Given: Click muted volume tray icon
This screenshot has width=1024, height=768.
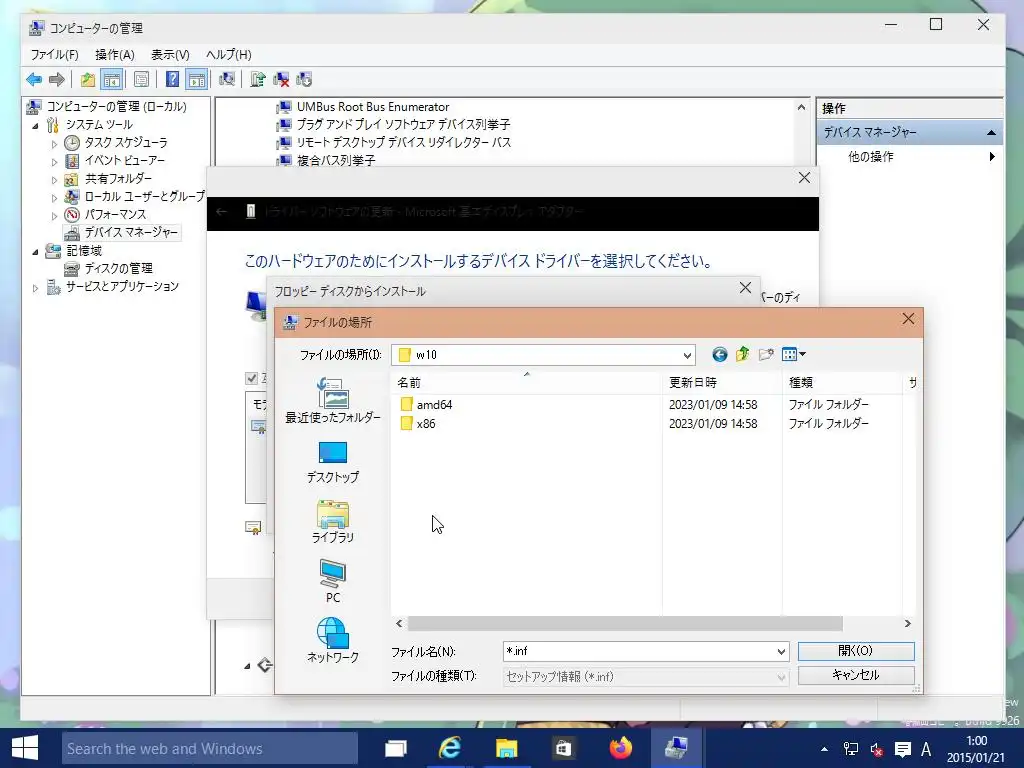Looking at the screenshot, I should pos(876,749).
